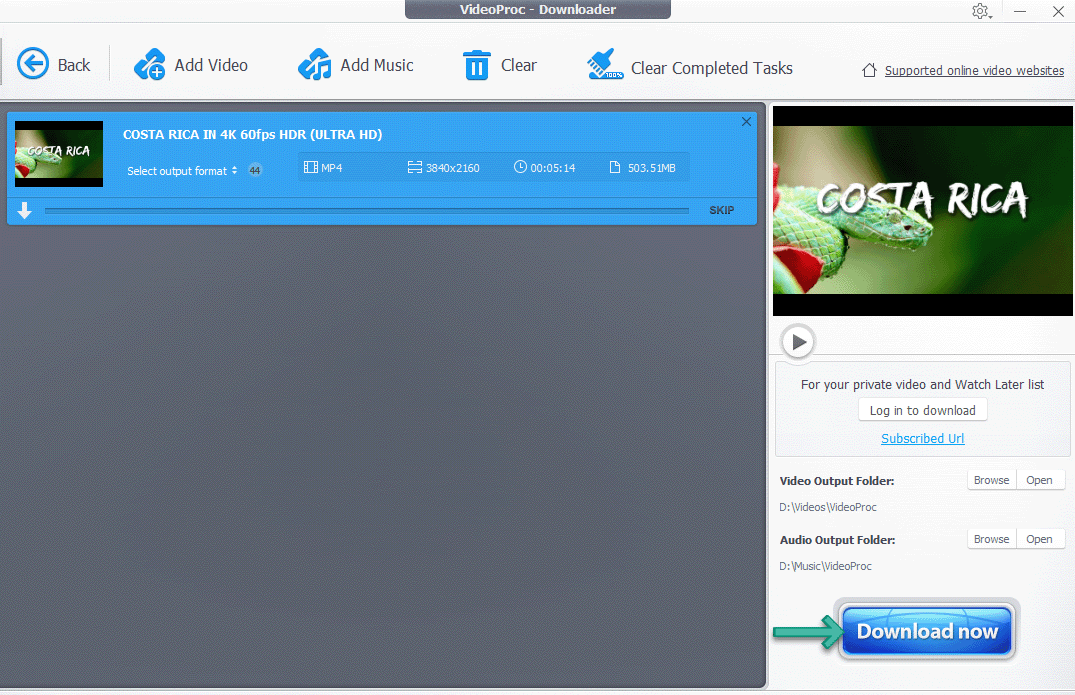Click the video title COSTA RICA IN 4K
The image size is (1075, 695).
[252, 134]
